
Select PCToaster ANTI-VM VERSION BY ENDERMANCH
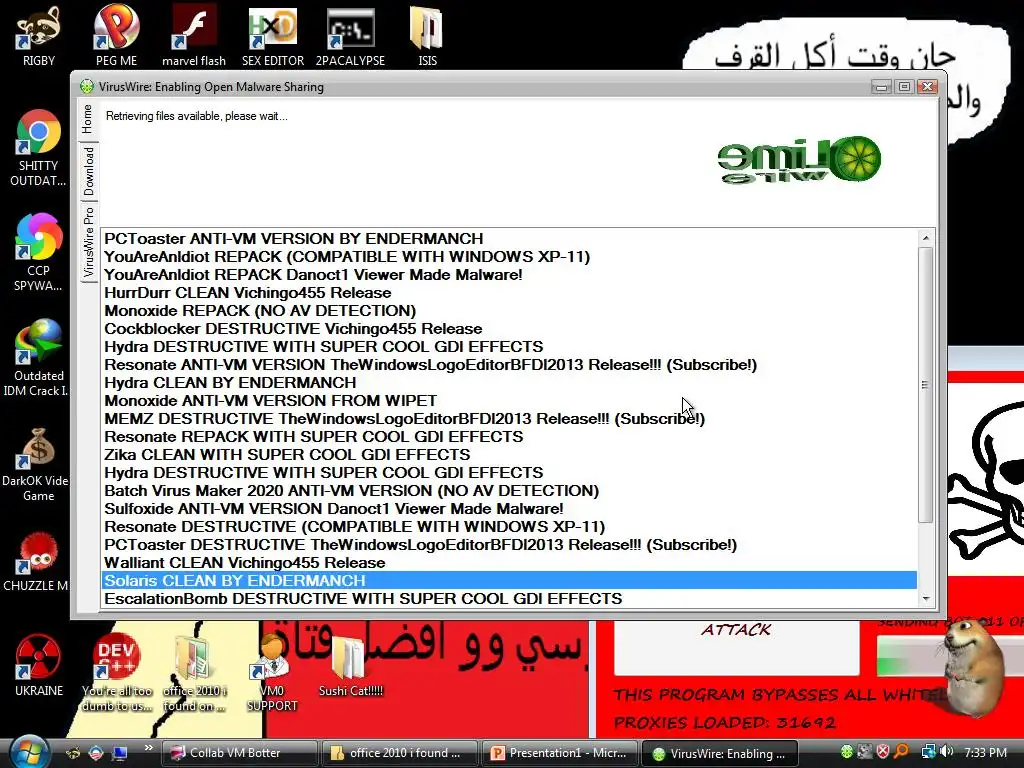509,238
